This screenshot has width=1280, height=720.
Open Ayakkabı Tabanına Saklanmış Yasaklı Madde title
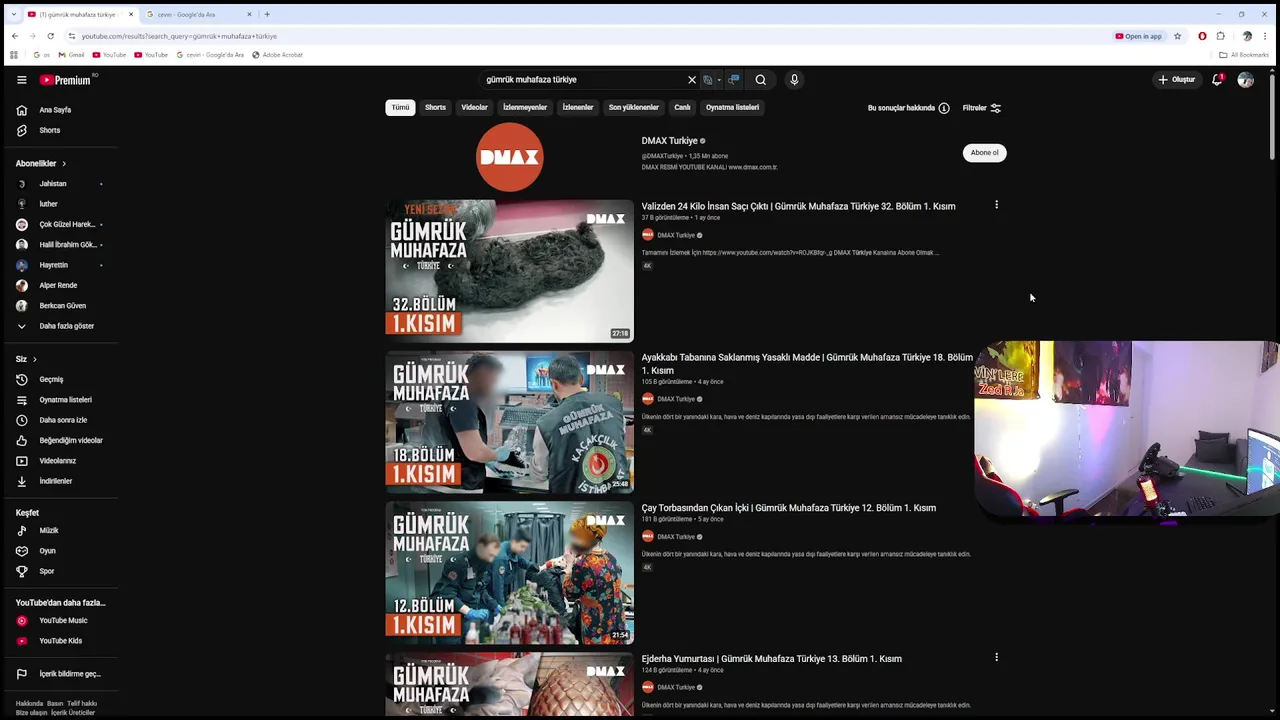[807, 364]
